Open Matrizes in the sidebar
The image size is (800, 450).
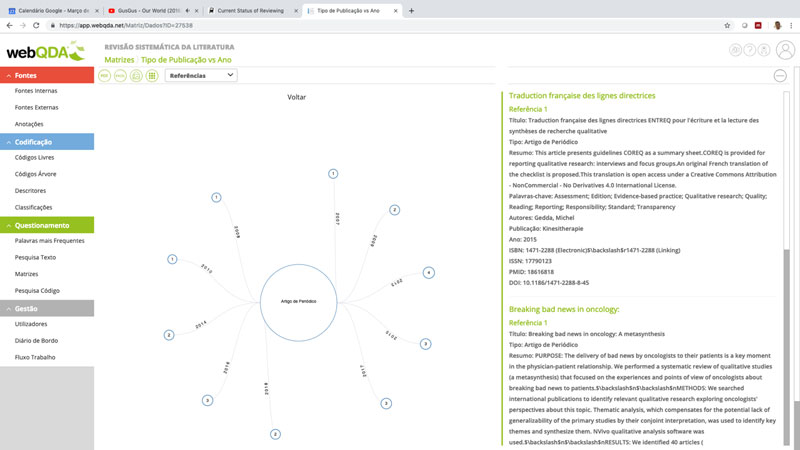pyautogui.click(x=26, y=274)
